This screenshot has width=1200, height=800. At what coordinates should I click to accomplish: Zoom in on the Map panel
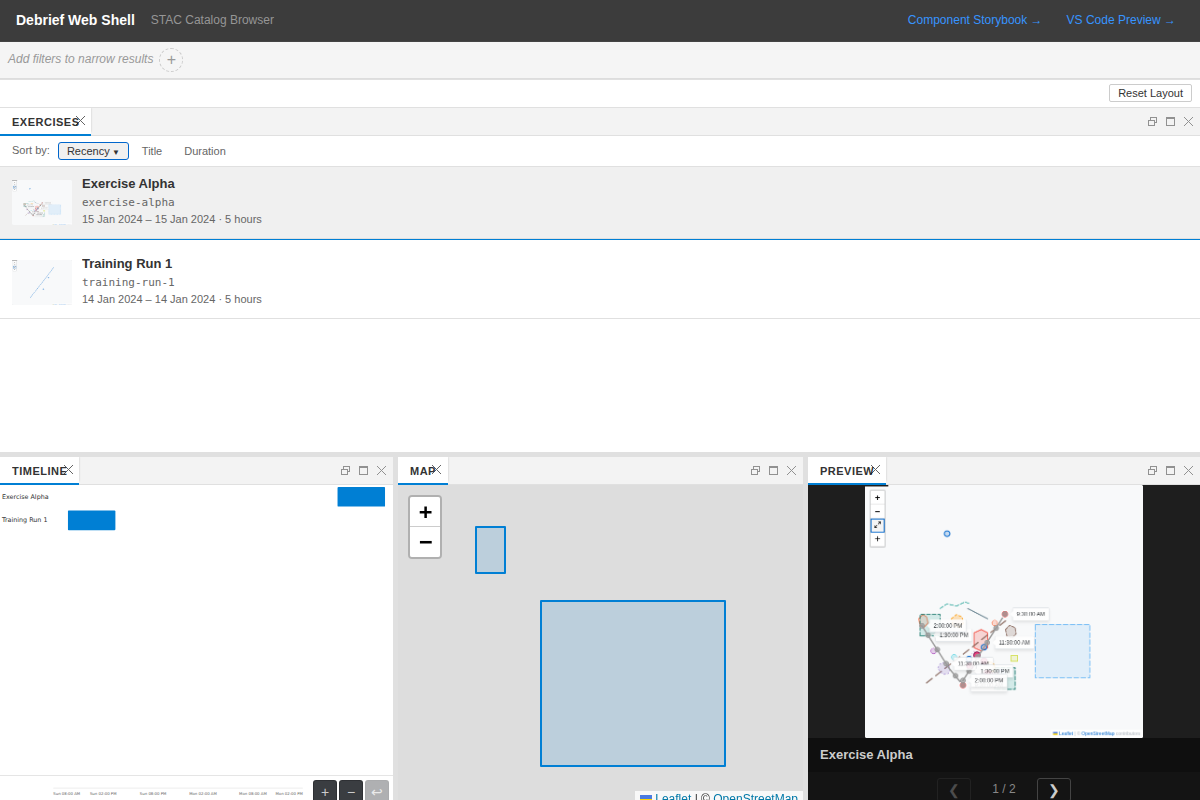coord(425,511)
